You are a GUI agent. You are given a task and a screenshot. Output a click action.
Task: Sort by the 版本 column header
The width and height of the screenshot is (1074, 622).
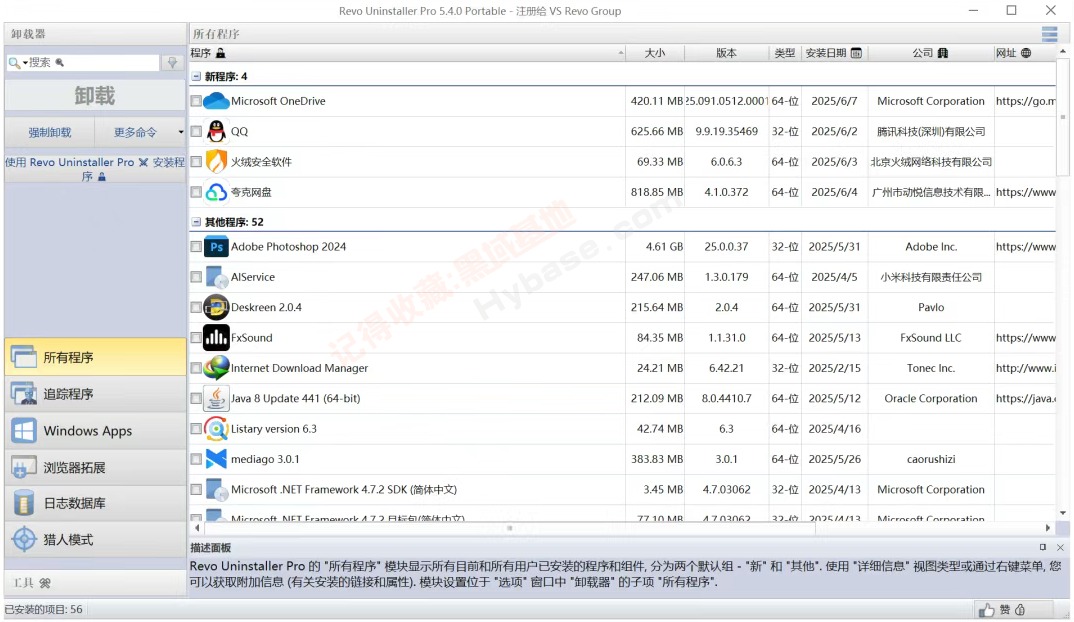click(726, 53)
